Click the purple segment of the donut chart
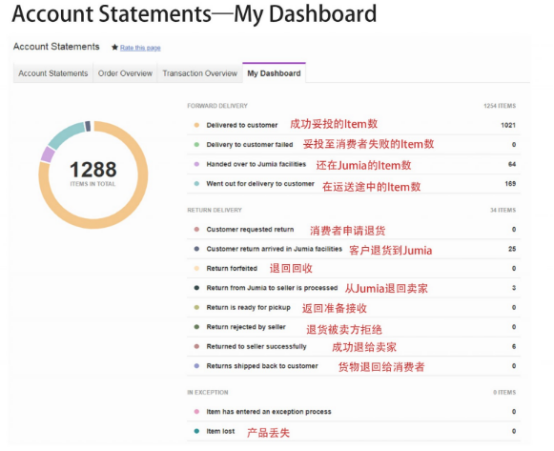Viewport: 554px width, 451px height. (47, 154)
